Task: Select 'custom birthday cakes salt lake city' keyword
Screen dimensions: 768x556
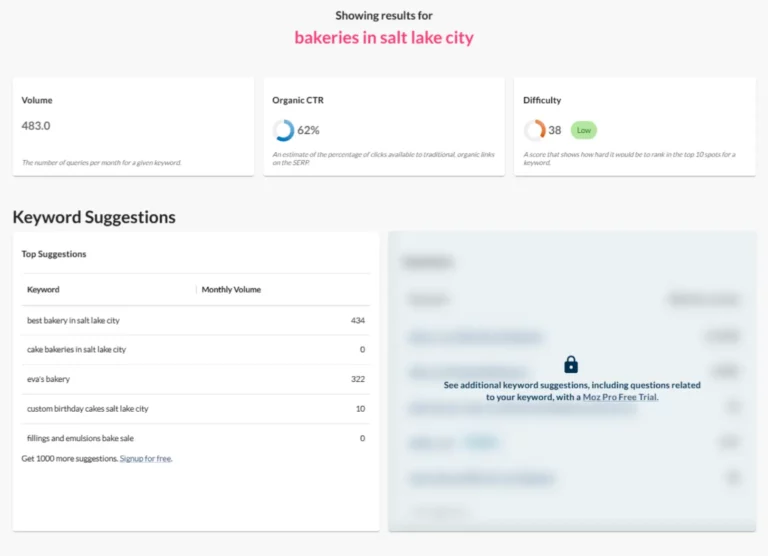Action: tap(88, 409)
